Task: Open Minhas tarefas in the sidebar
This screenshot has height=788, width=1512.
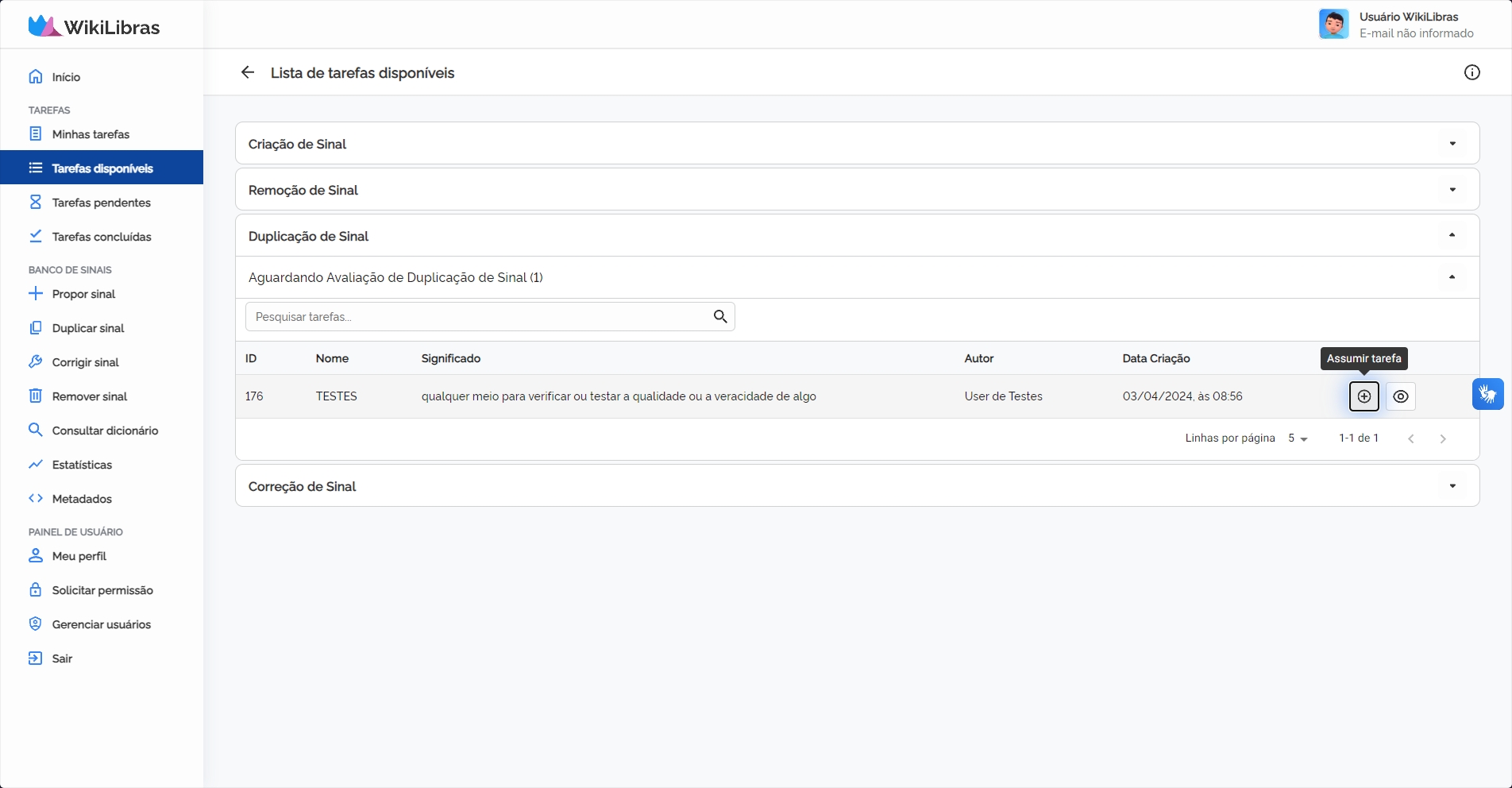Action: 91,134
